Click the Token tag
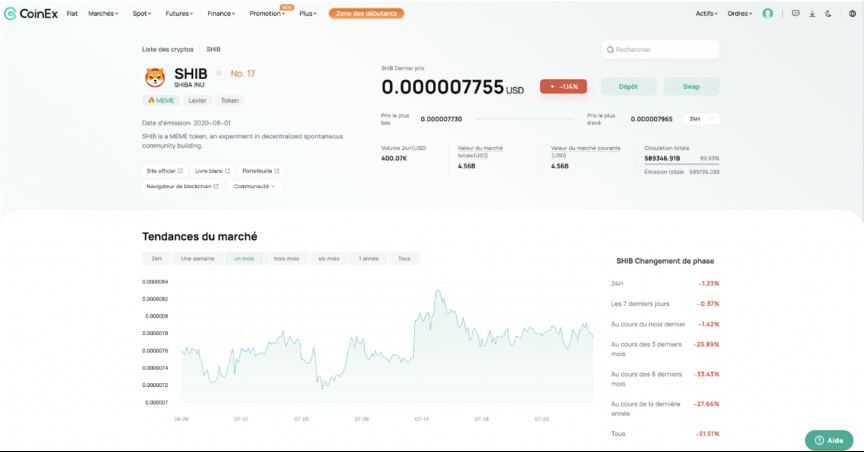The height and width of the screenshot is (452, 864). [230, 100]
